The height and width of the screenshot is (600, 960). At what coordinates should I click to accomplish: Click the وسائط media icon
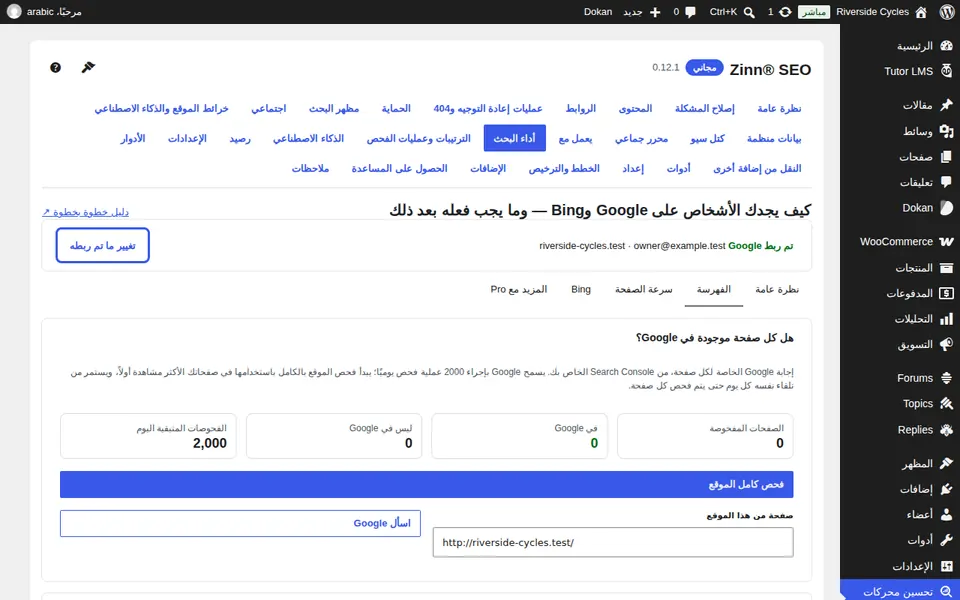coord(946,131)
